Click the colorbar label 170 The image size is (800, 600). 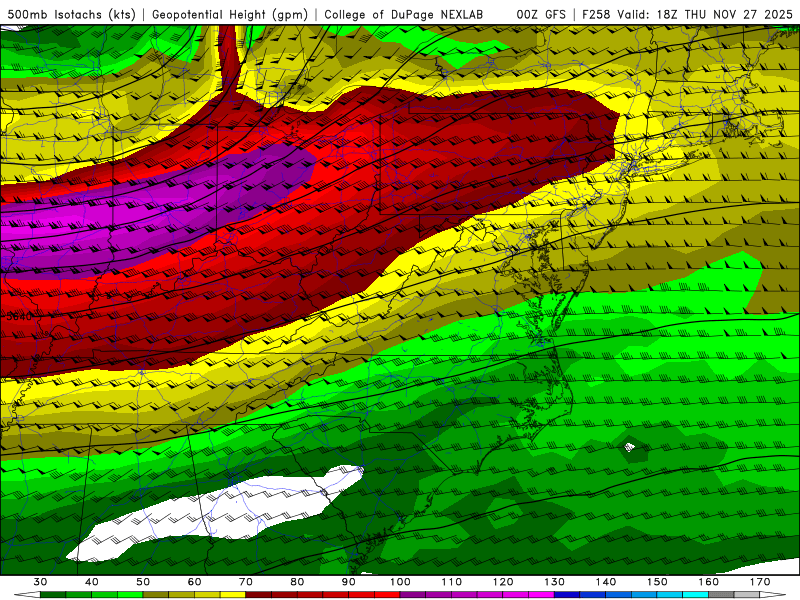click(x=760, y=582)
